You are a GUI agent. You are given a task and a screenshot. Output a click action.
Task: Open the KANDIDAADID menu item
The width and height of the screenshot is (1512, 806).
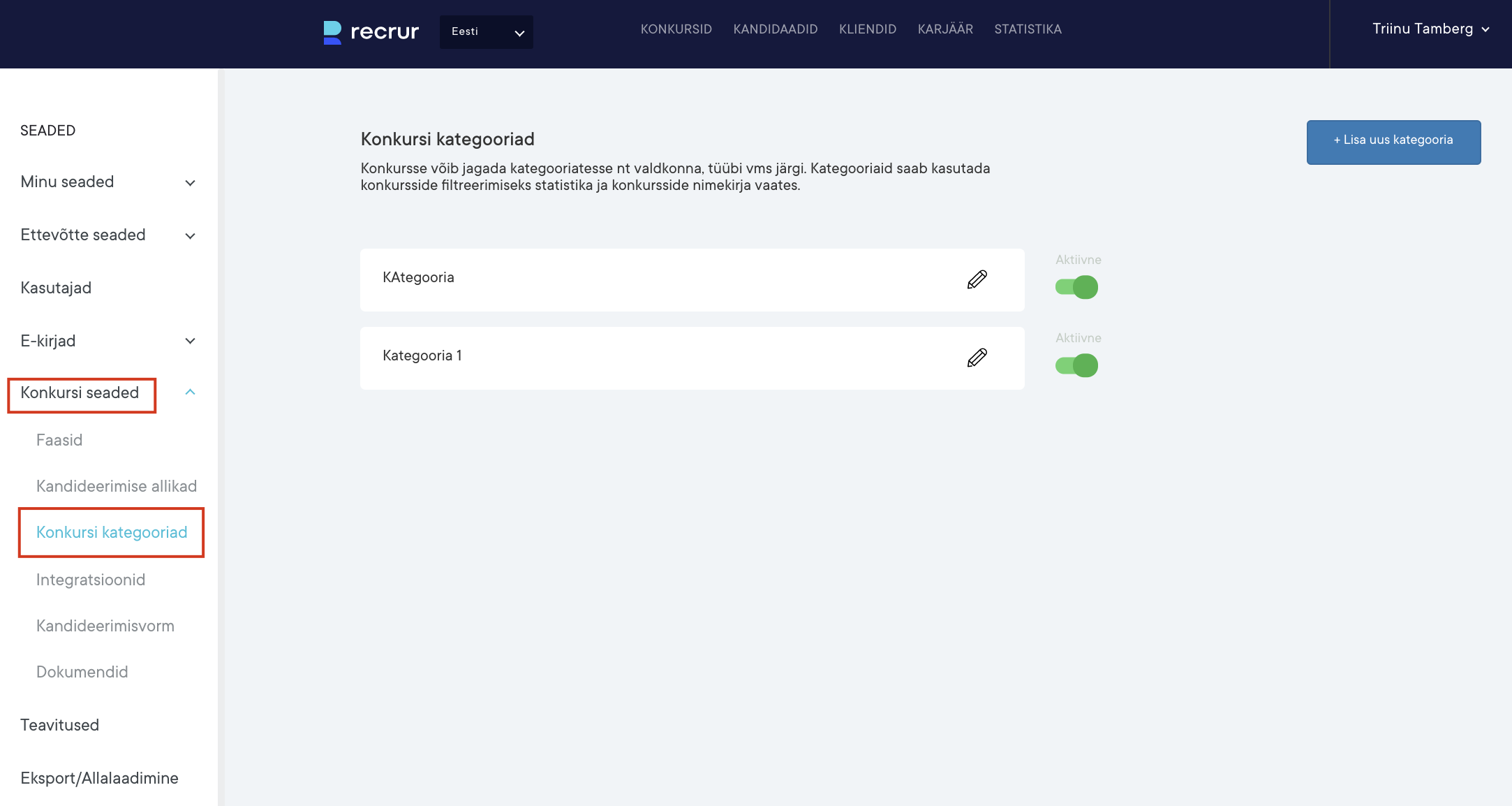775,29
